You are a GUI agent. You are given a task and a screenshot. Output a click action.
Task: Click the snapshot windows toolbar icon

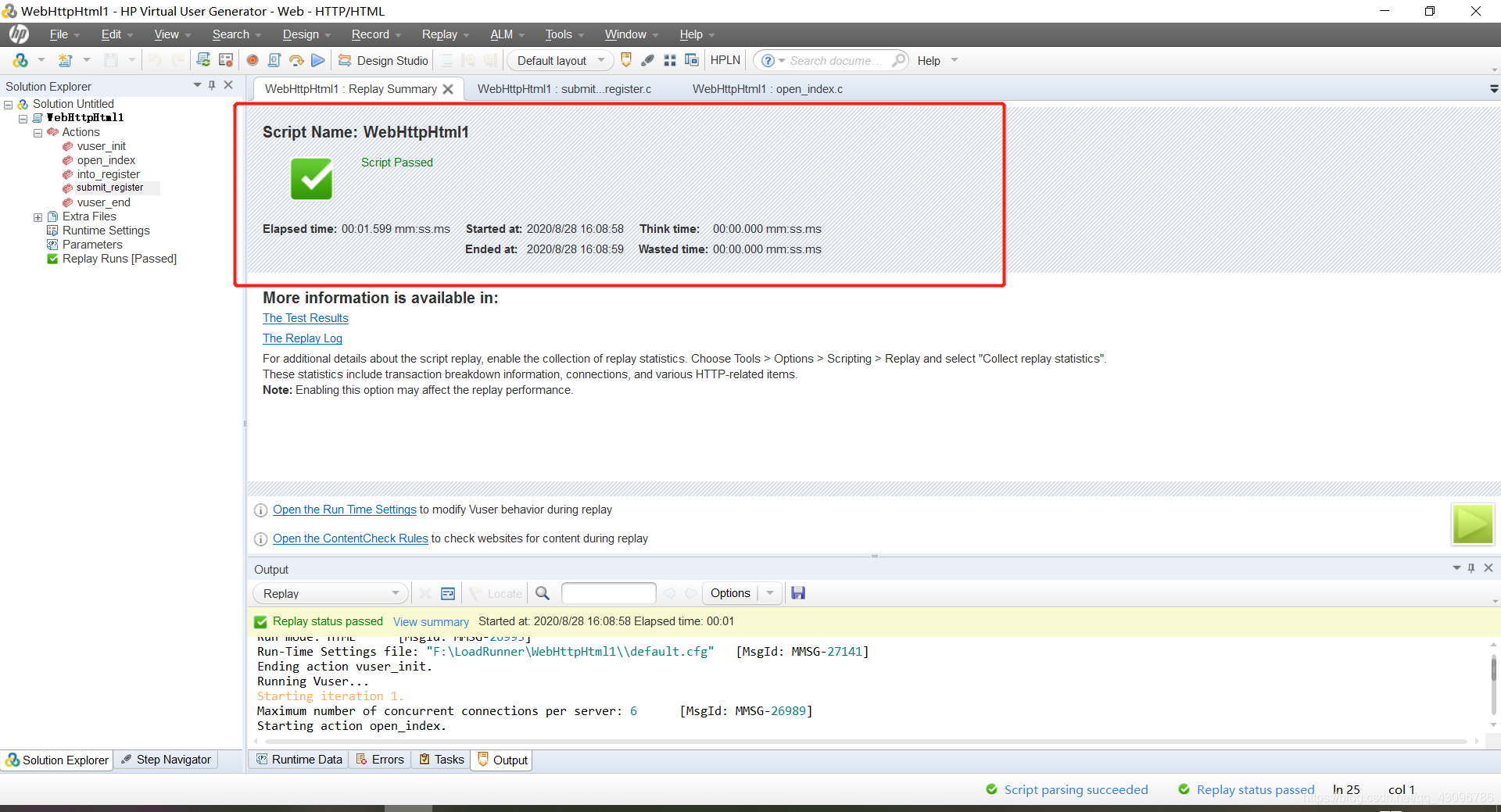pos(692,60)
